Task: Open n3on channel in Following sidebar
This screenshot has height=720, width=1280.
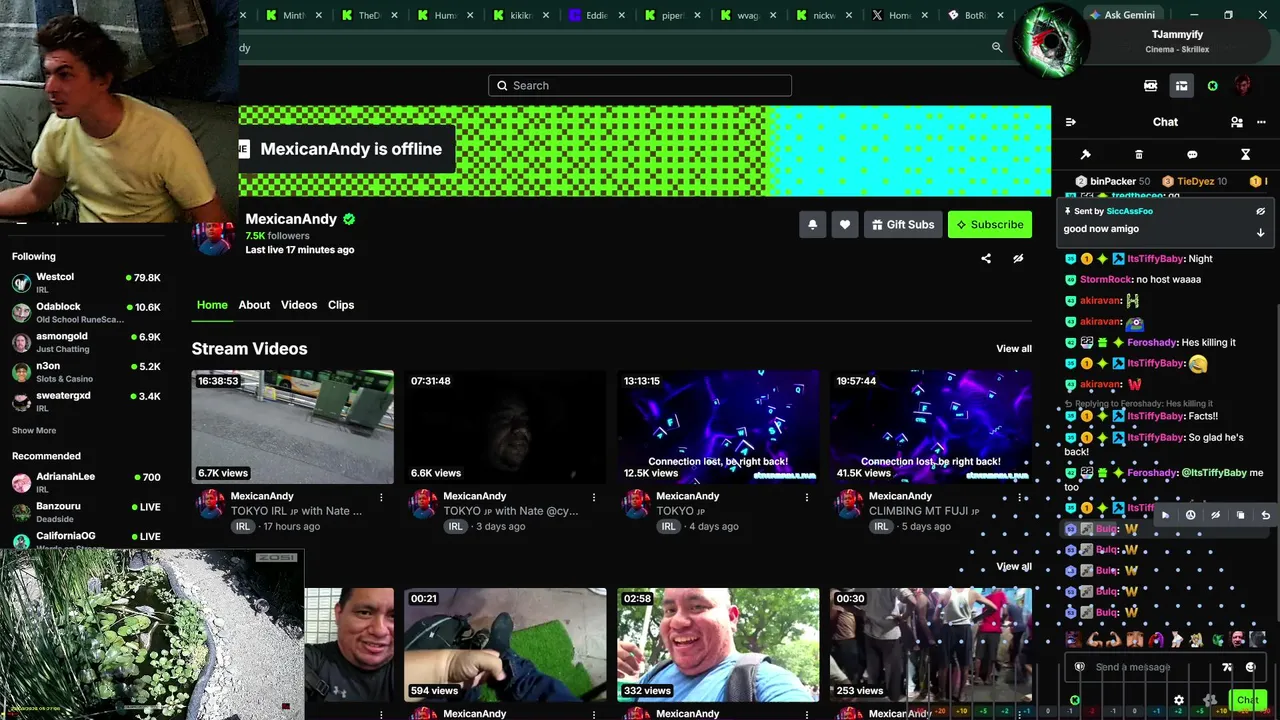Action: coord(86,372)
